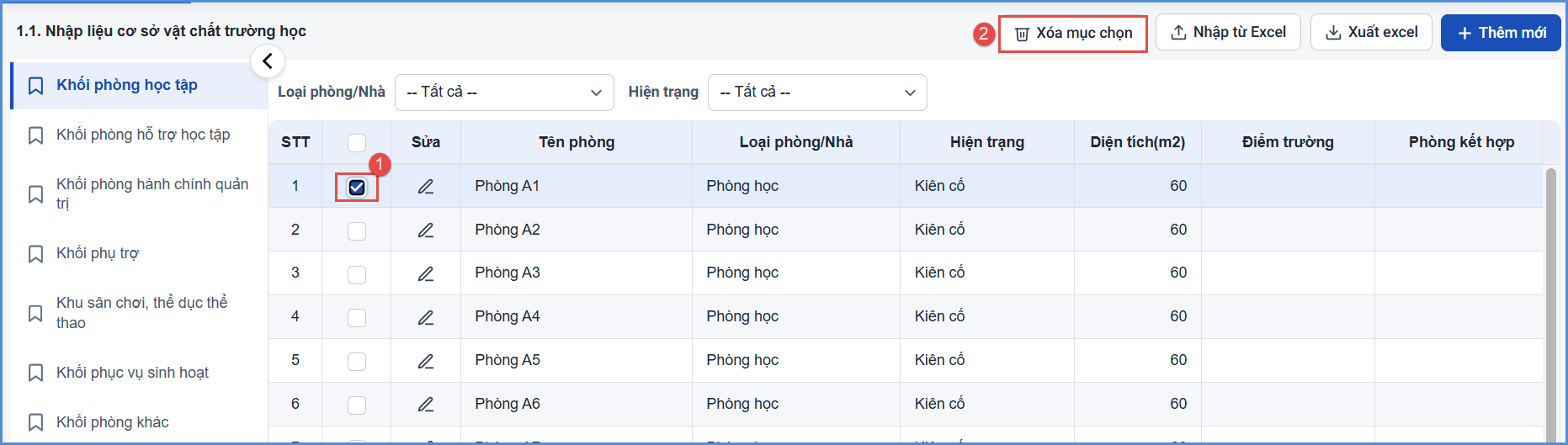Image resolution: width=1568 pixels, height=445 pixels.
Task: Open Khối phụ trợ section
Action: (x=139, y=253)
